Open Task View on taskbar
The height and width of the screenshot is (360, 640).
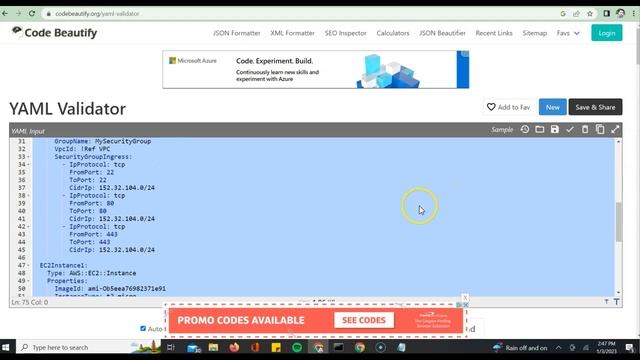pyautogui.click(x=171, y=347)
